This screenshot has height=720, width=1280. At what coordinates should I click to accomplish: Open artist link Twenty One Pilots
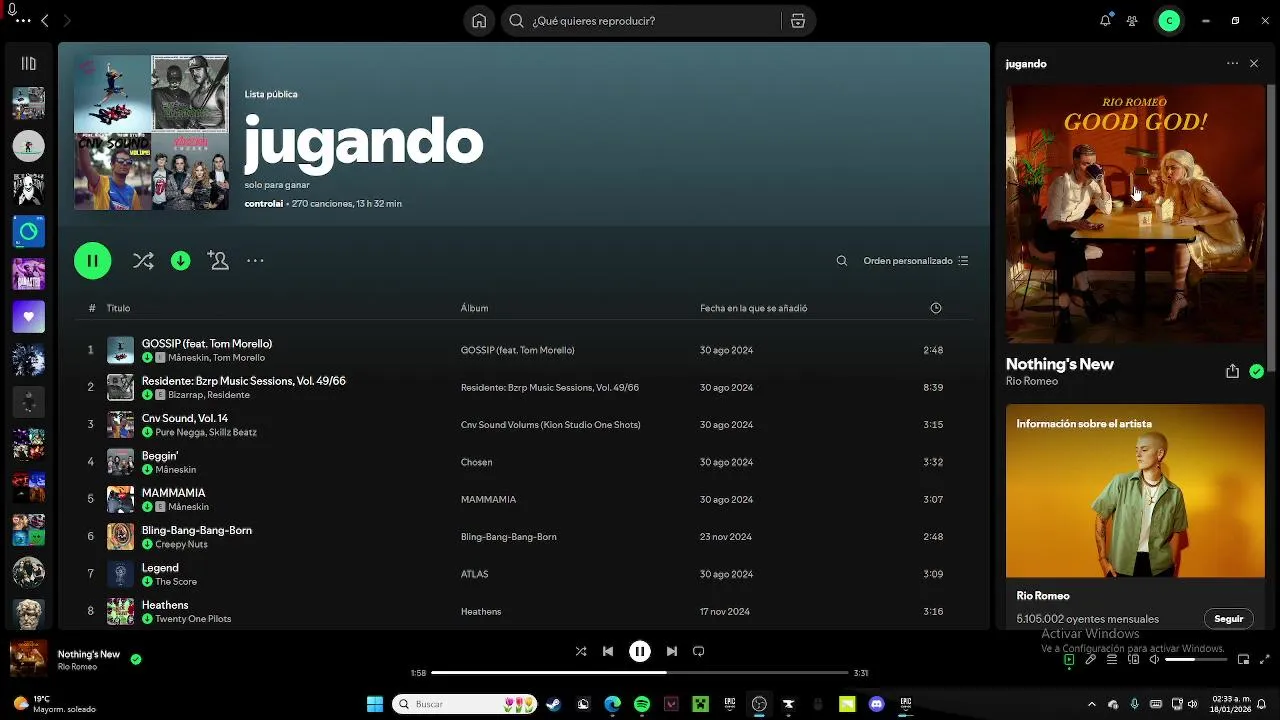tap(193, 619)
